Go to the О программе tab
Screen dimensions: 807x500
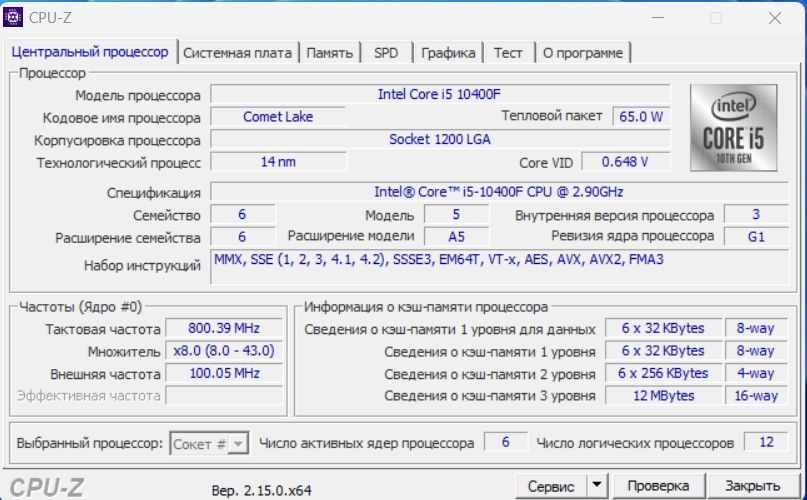pyautogui.click(x=583, y=53)
